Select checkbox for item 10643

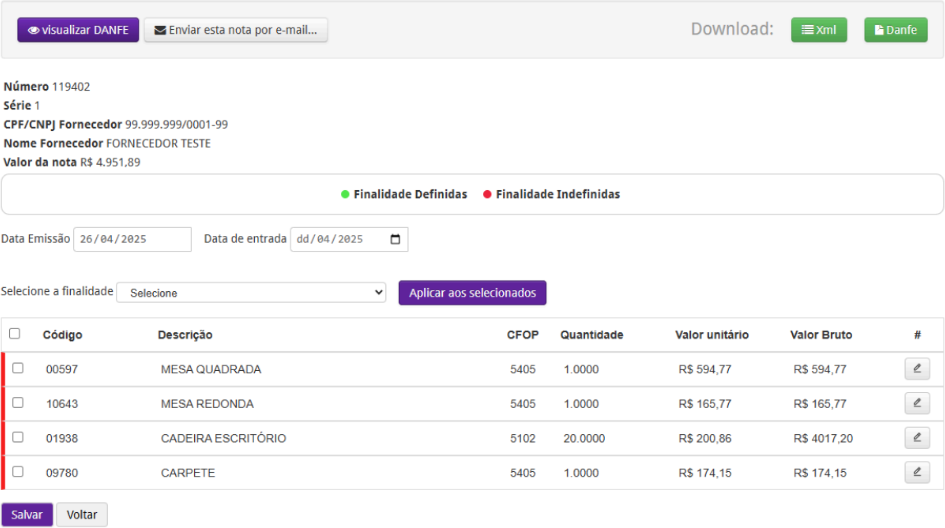point(18,403)
